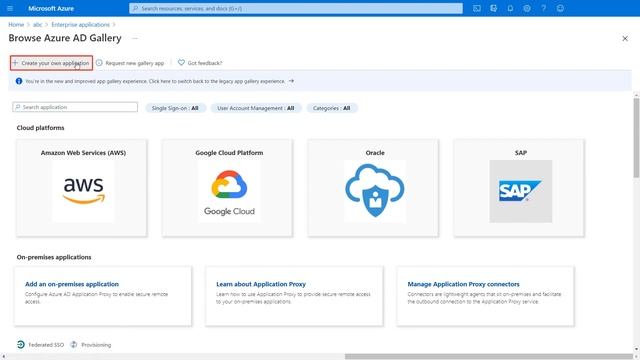Go to Home breadcrumb
The height and width of the screenshot is (360, 640).
(x=16, y=24)
